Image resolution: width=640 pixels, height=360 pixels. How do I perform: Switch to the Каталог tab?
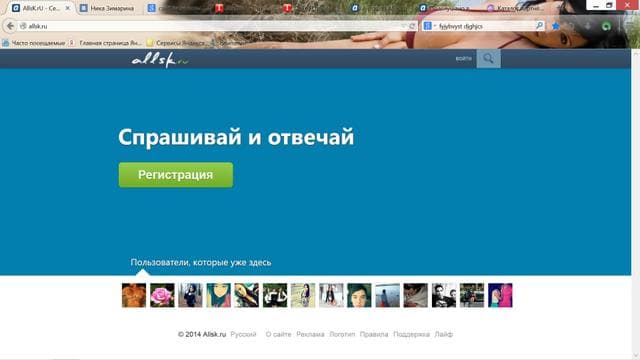point(516,8)
